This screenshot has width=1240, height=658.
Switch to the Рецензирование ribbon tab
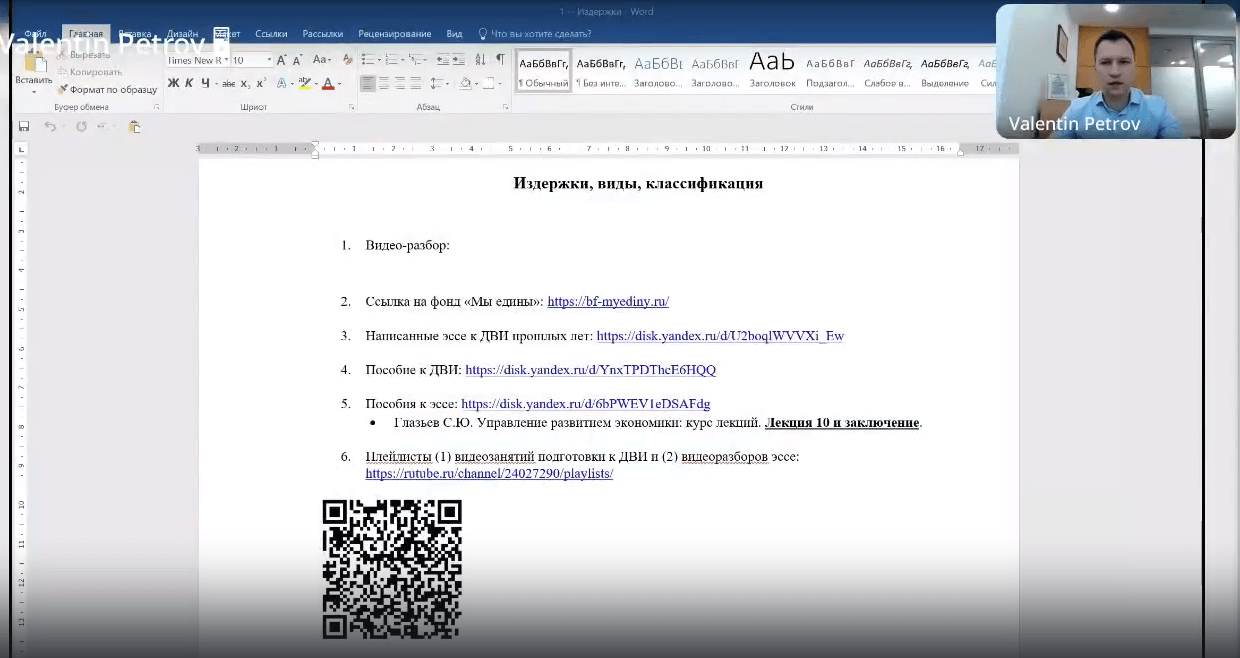(394, 34)
